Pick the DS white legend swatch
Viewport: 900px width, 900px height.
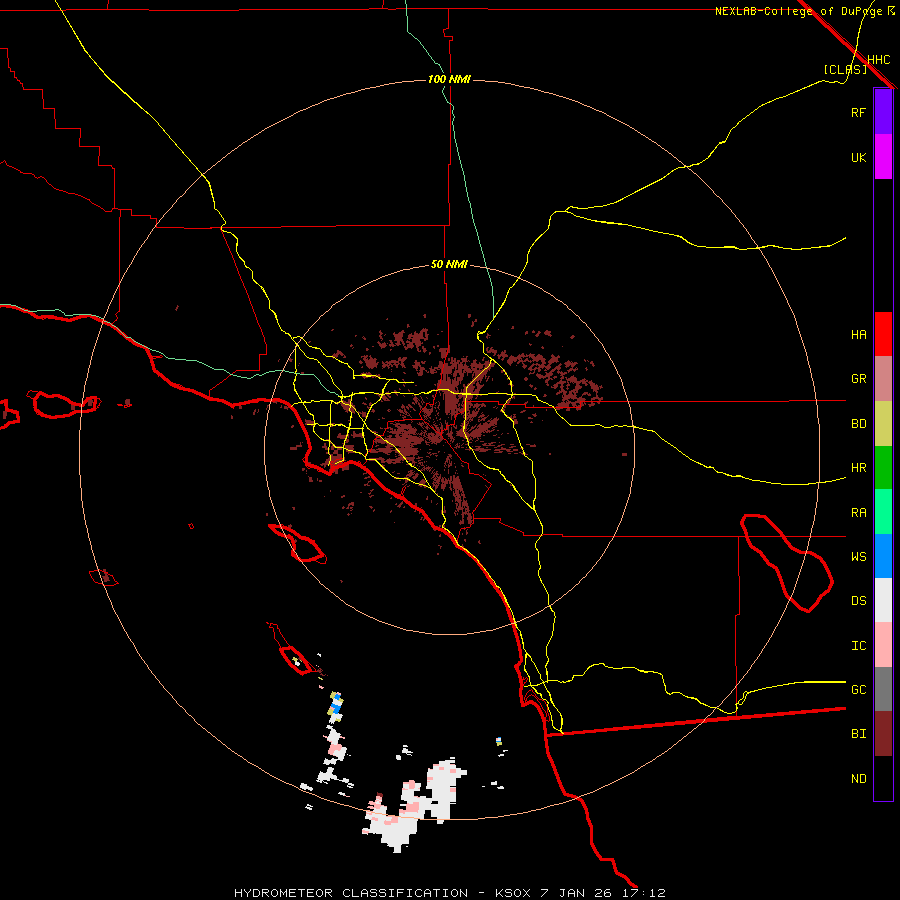pyautogui.click(x=883, y=600)
